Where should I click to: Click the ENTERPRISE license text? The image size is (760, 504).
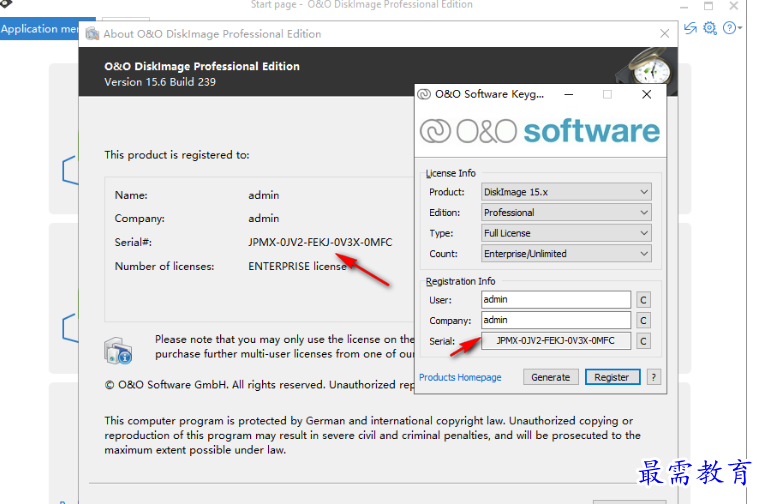297,266
